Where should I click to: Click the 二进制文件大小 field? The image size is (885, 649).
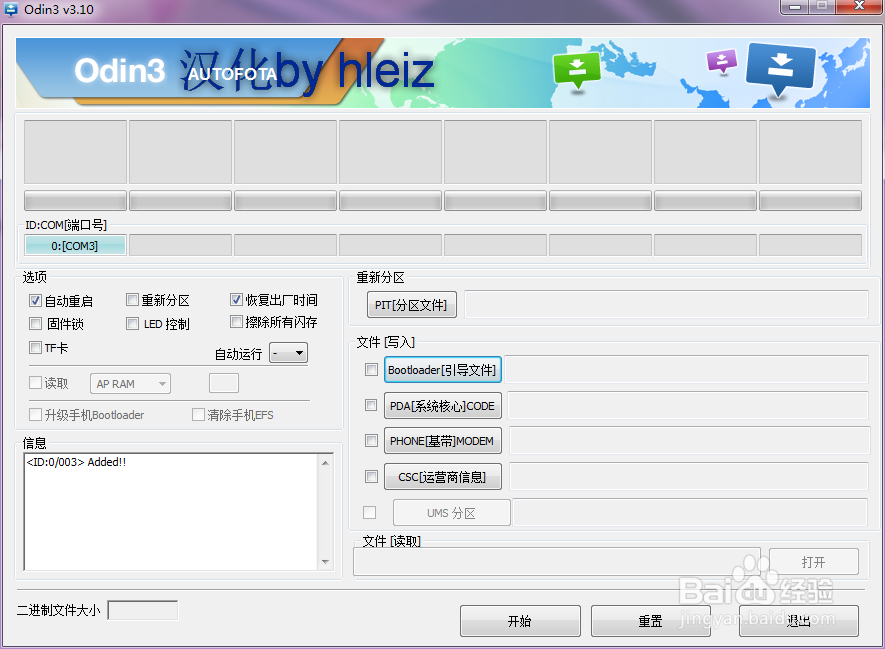tap(143, 610)
